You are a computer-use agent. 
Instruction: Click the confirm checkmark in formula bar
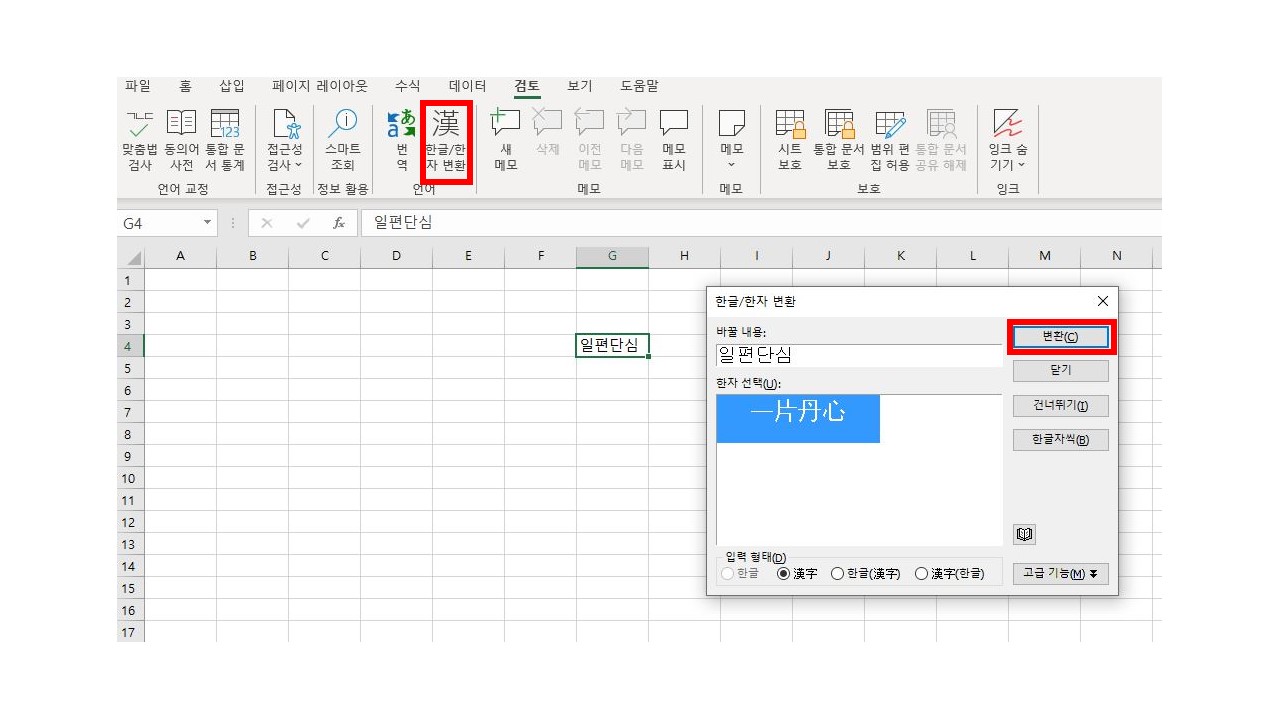tap(303, 223)
